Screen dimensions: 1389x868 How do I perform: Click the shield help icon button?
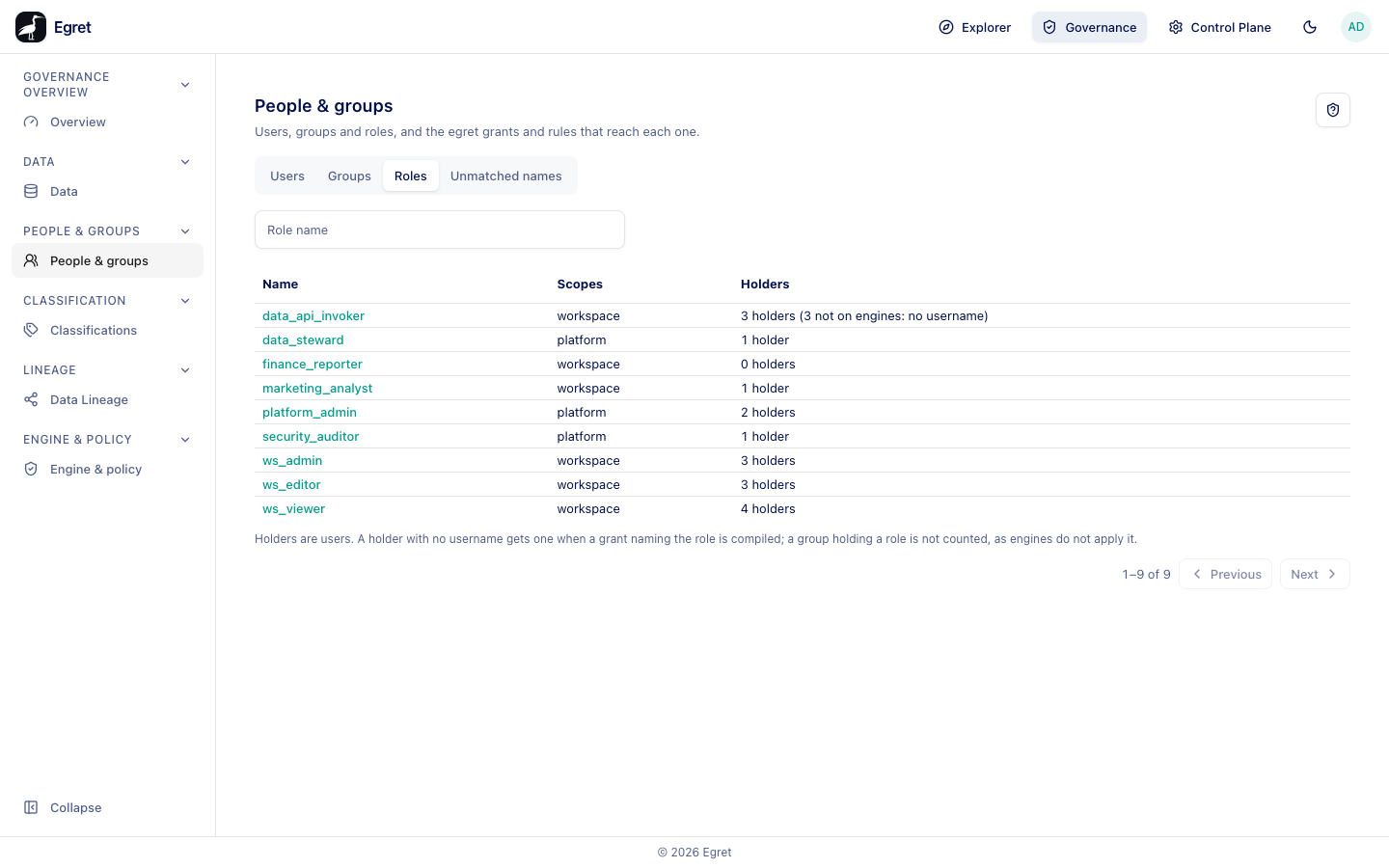[1333, 110]
